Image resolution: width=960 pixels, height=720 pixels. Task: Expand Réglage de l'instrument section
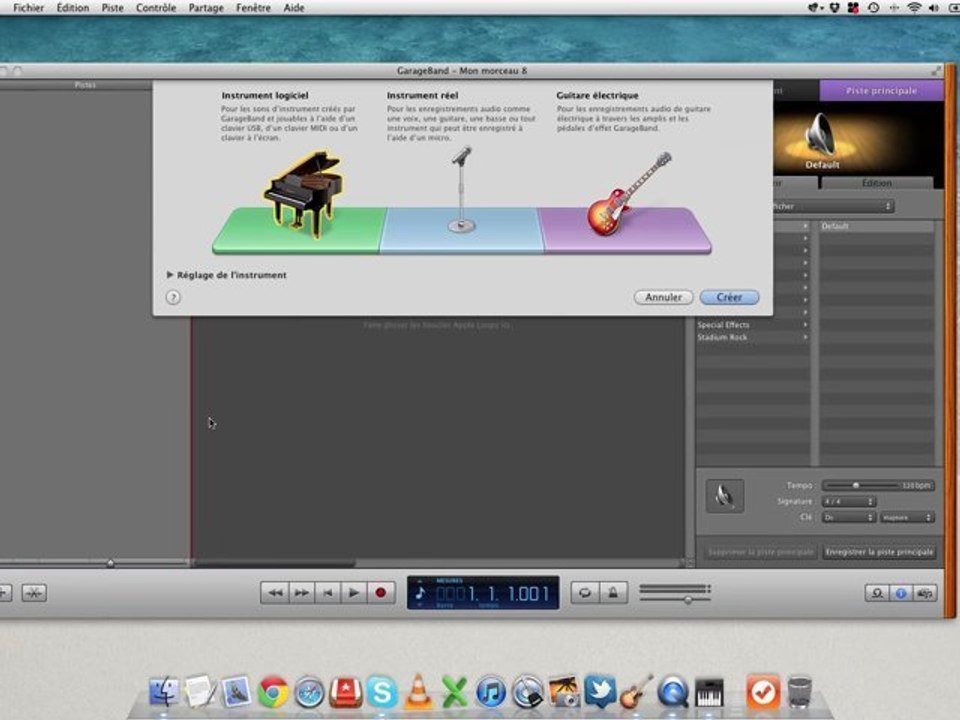pos(170,275)
